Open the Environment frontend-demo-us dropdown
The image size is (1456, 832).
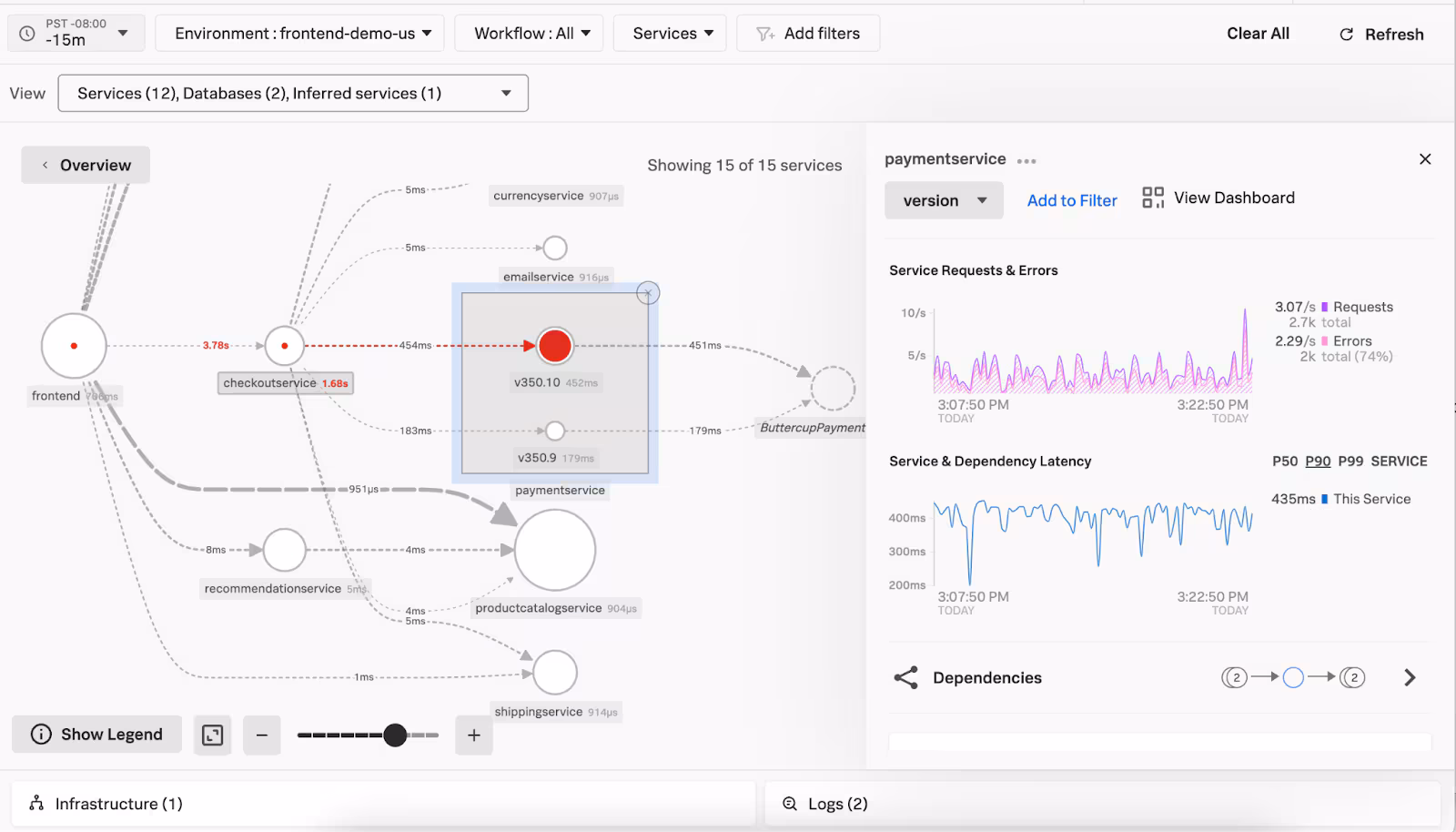coord(299,34)
